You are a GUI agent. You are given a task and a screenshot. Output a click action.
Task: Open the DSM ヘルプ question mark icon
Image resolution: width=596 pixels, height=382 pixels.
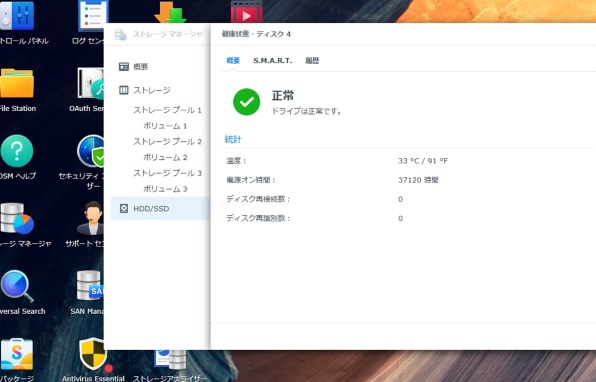point(17,151)
